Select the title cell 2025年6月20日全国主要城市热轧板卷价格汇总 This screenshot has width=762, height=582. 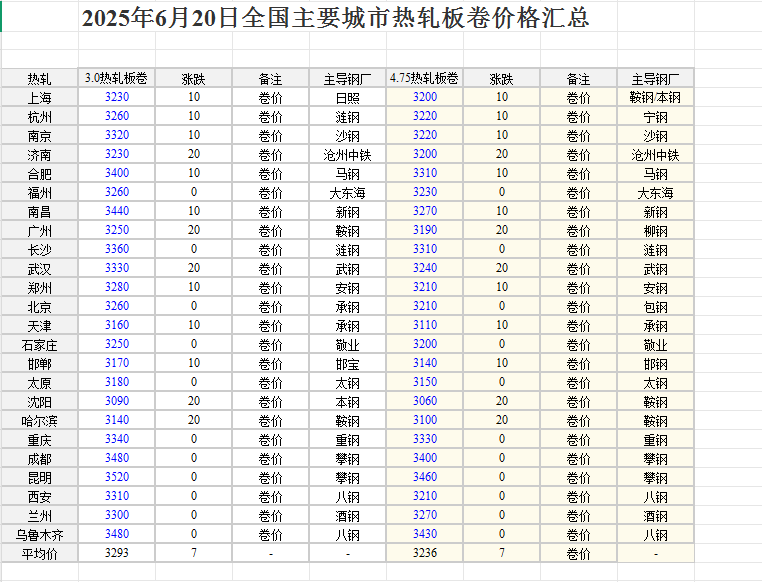[x=335, y=18]
